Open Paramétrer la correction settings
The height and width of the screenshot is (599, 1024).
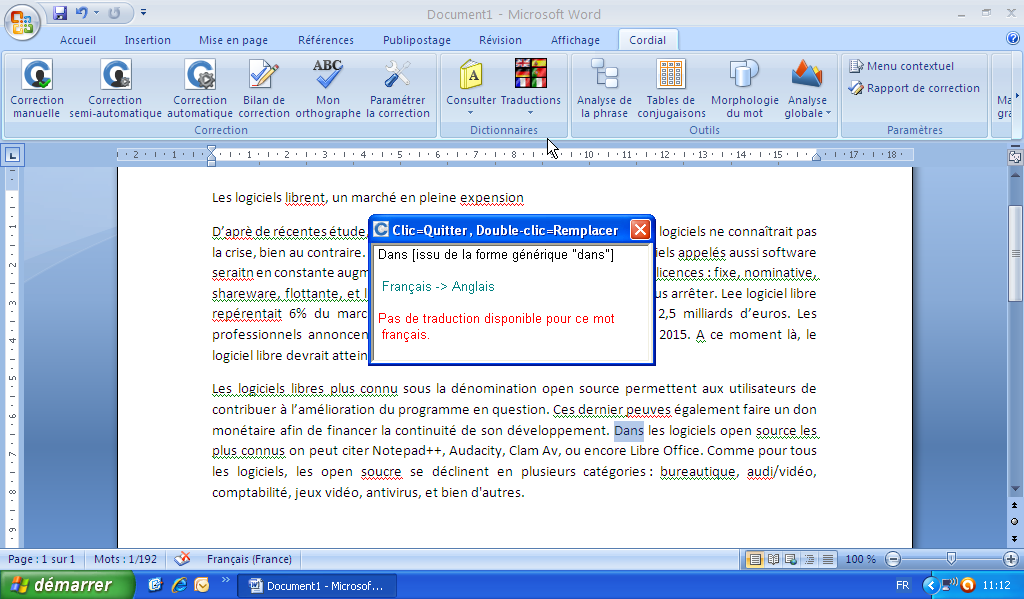pos(397,89)
